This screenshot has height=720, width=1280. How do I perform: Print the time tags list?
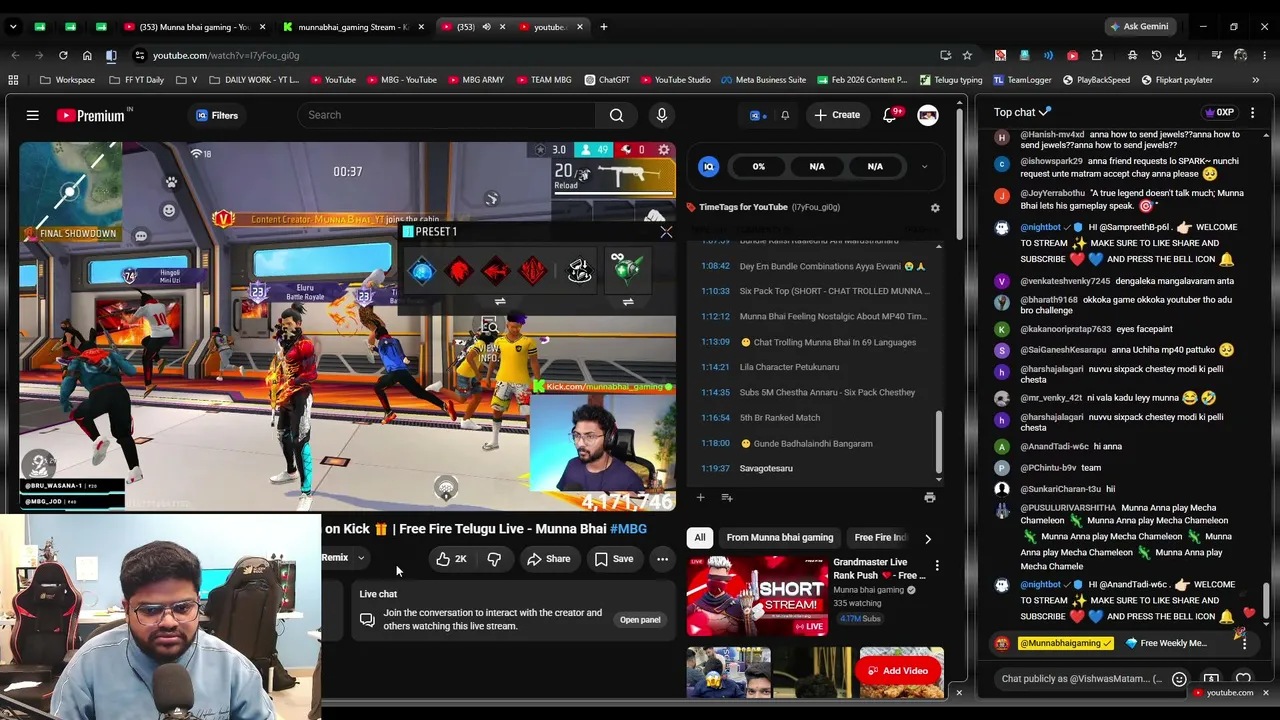click(930, 497)
